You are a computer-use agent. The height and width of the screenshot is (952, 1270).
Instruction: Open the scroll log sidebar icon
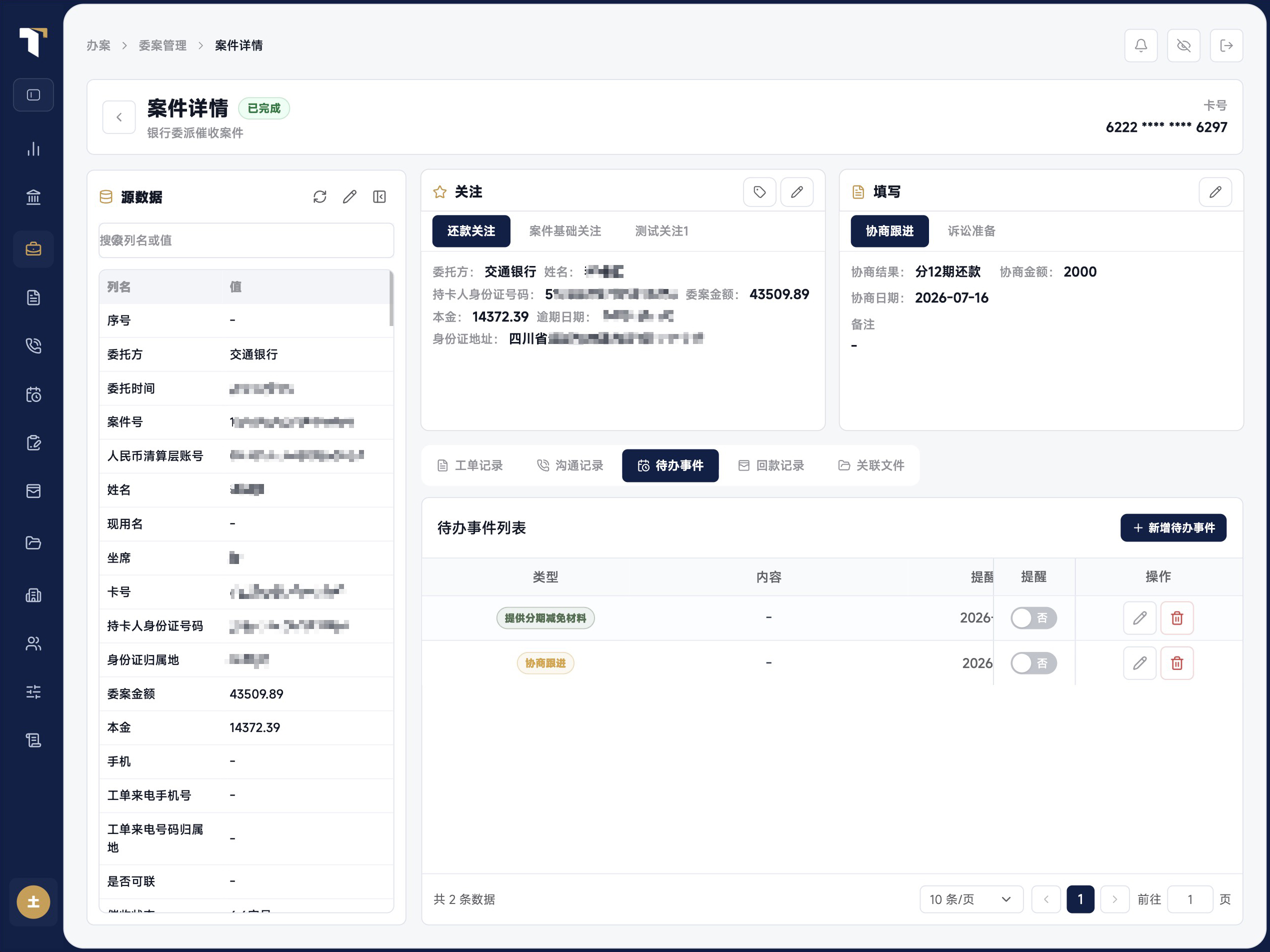click(x=33, y=740)
